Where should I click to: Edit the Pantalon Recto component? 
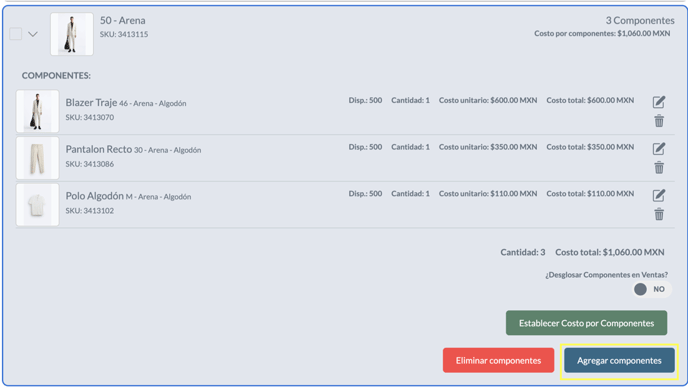pos(659,148)
